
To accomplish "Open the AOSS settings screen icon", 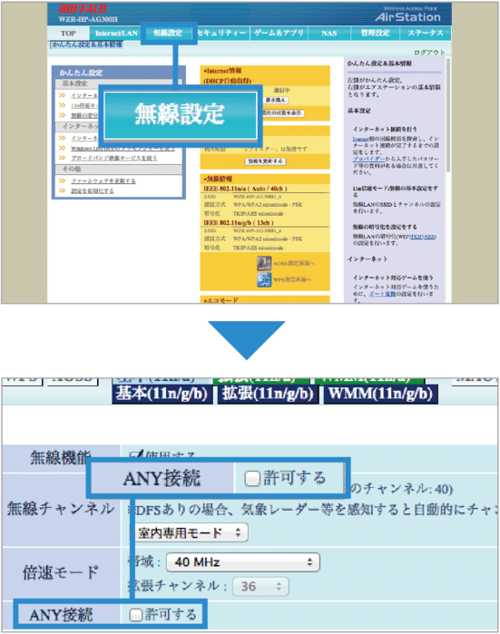I will pos(264,263).
